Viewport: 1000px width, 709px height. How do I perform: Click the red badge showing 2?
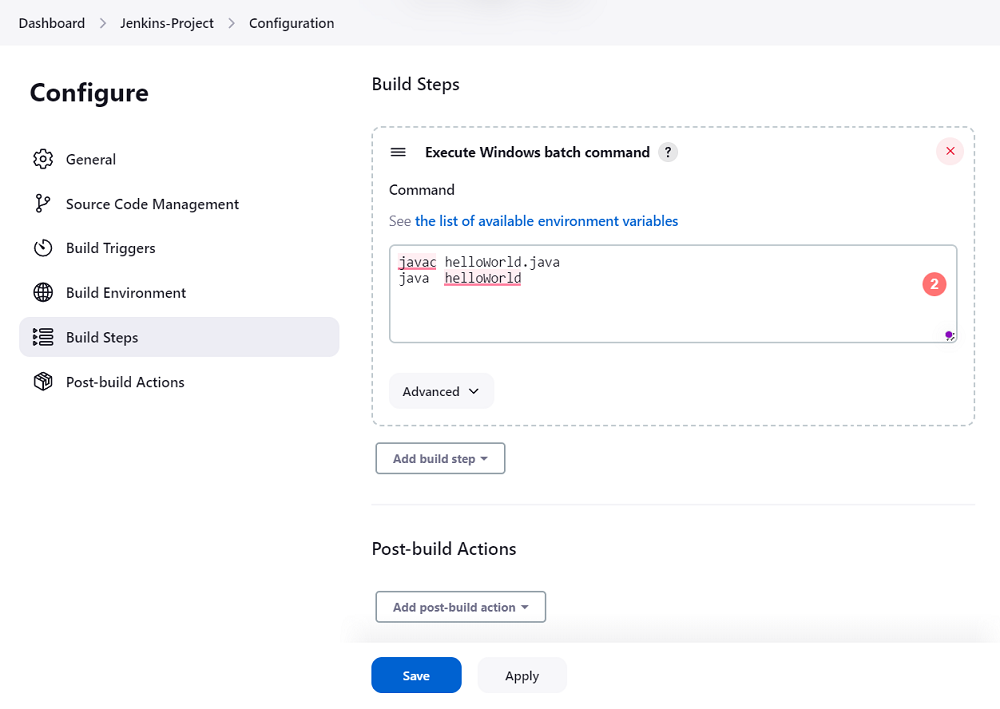(934, 285)
